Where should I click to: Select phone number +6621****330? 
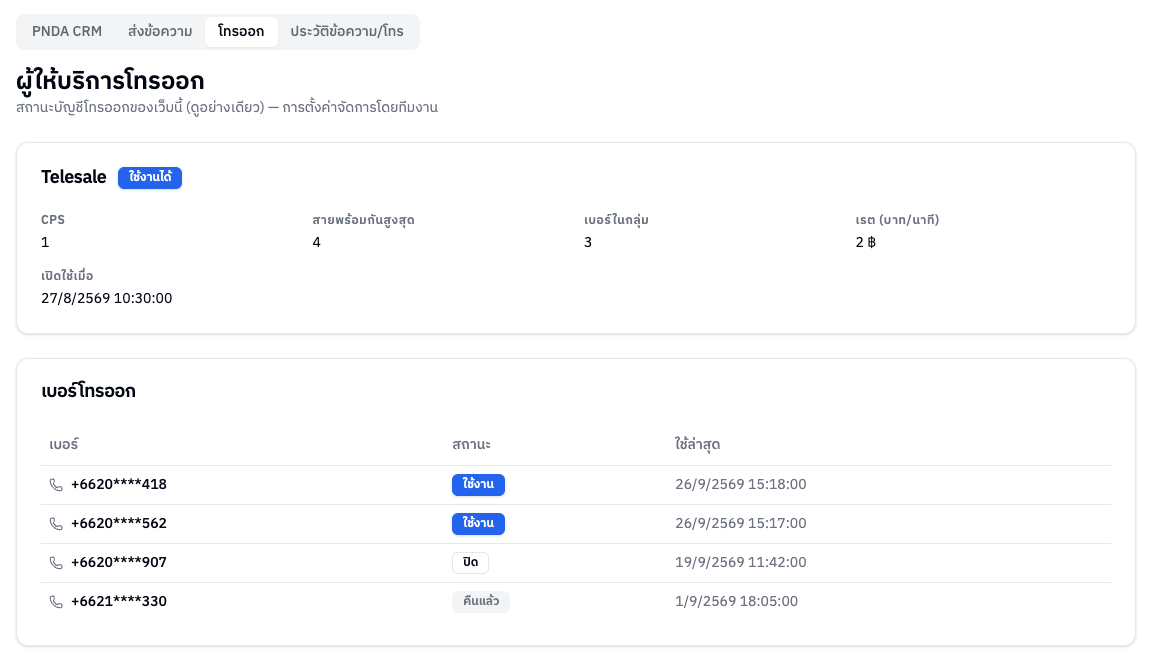coord(119,602)
